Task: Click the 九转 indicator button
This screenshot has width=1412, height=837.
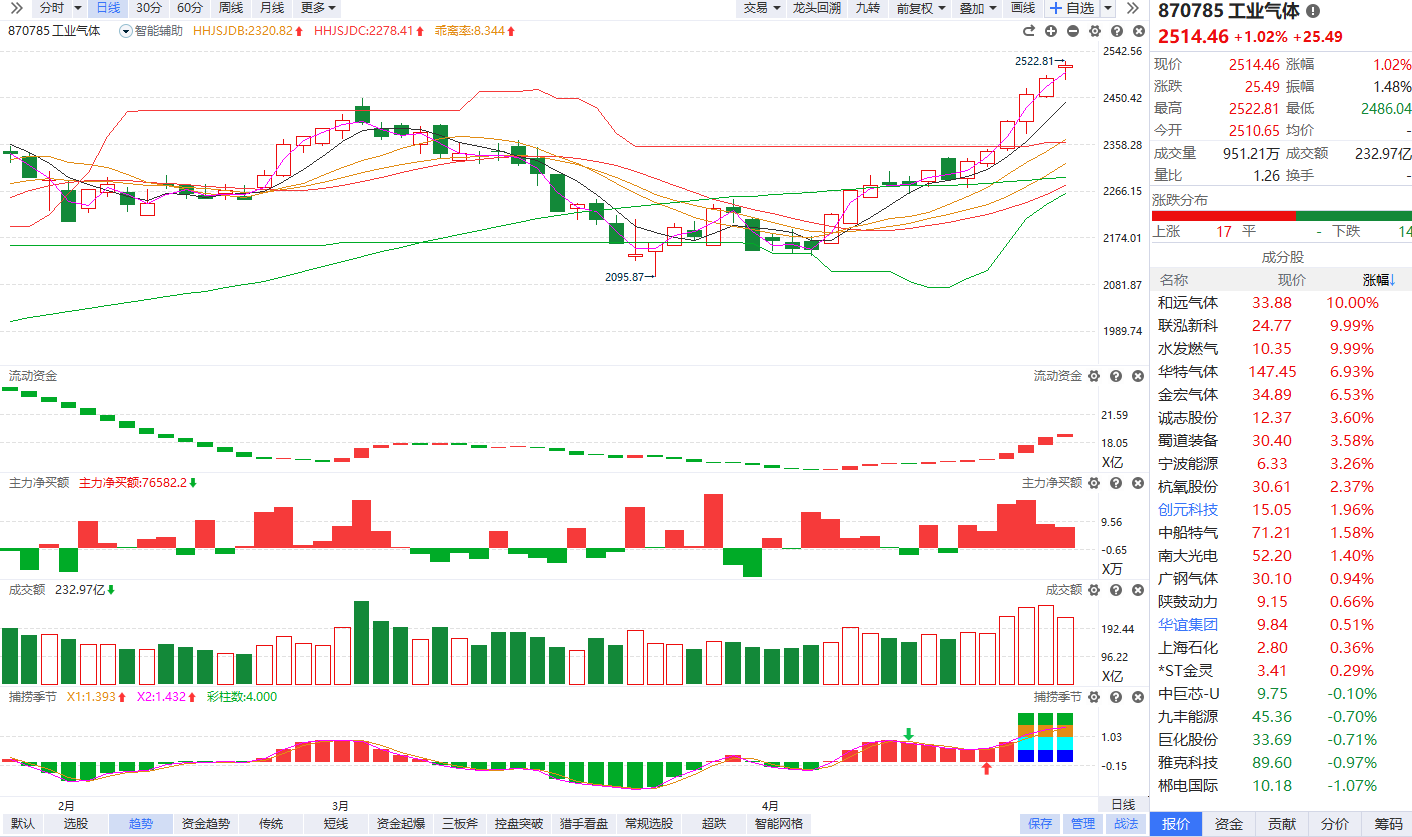Action: pyautogui.click(x=867, y=8)
